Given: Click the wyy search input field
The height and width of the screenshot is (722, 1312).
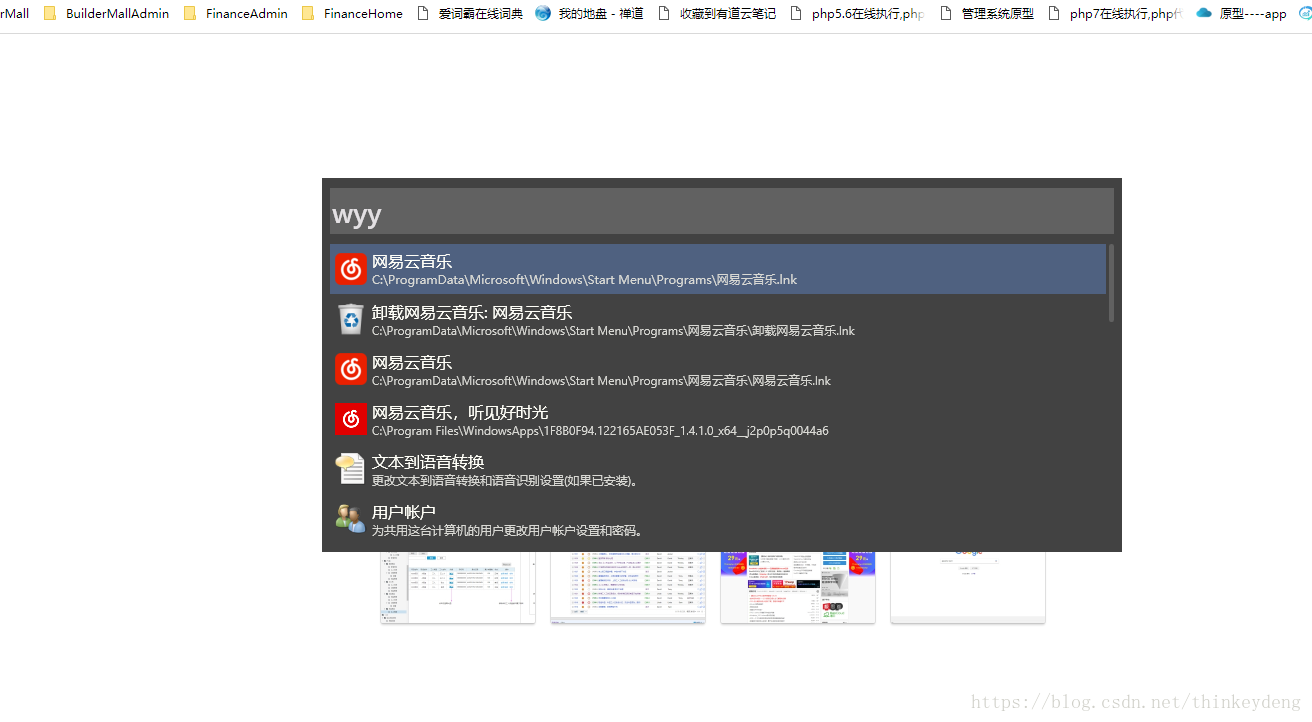Looking at the screenshot, I should [721, 211].
